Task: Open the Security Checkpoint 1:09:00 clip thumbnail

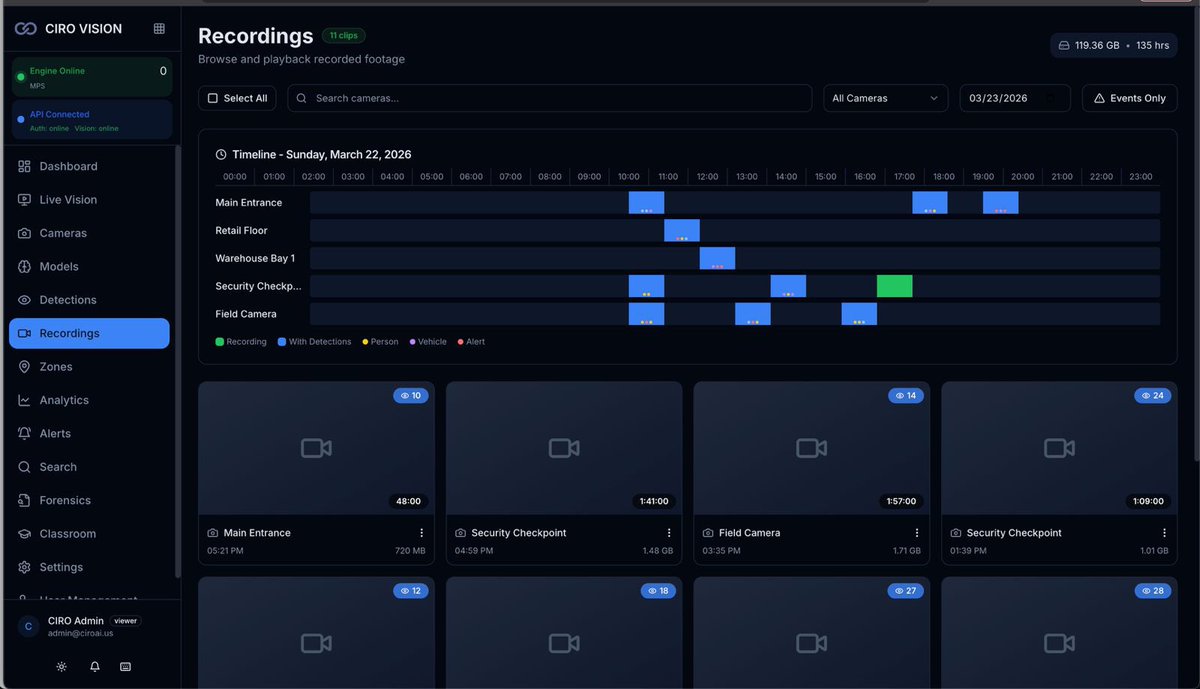Action: 1059,448
